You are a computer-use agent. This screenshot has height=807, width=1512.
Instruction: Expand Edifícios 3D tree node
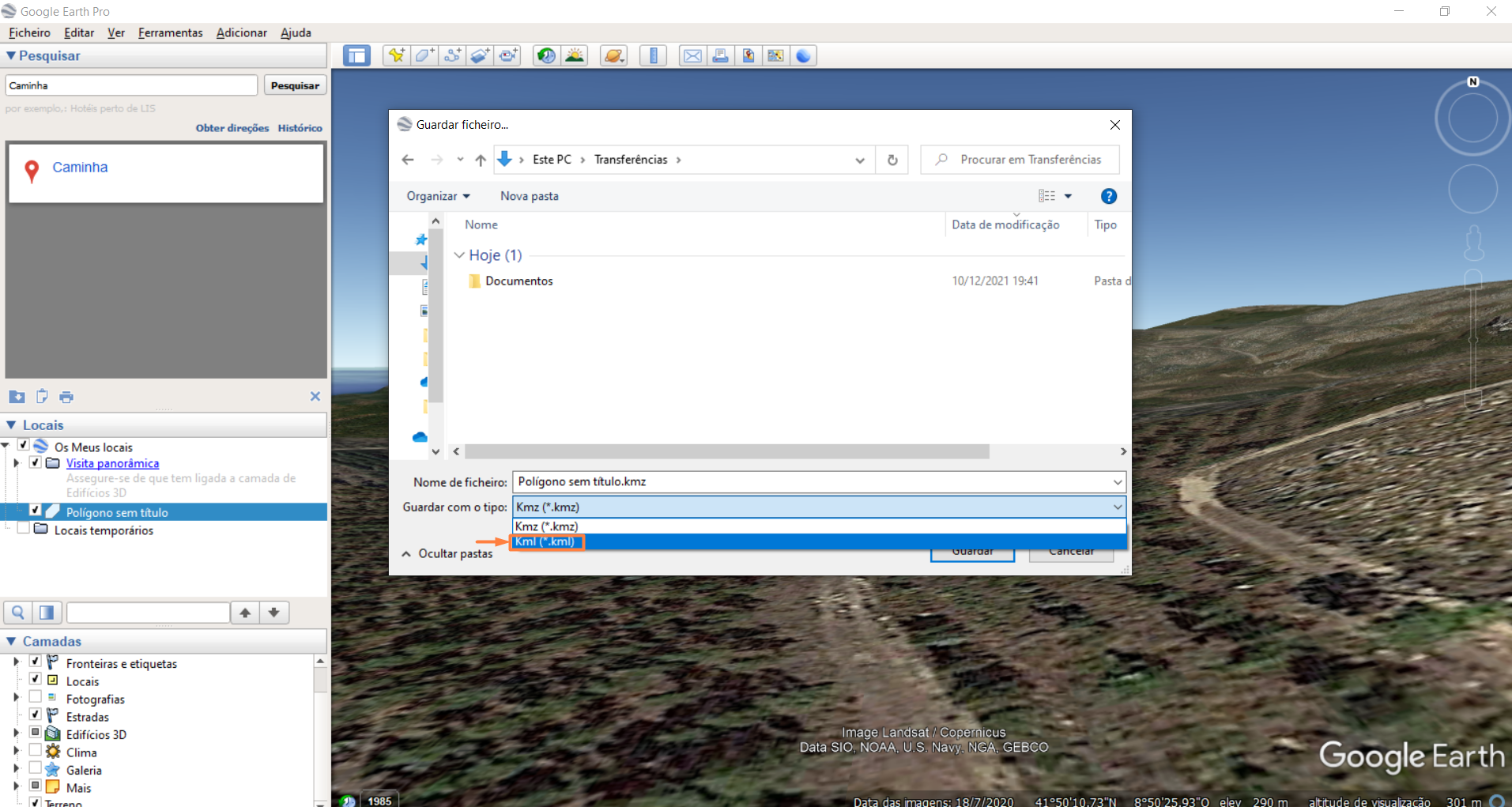(x=16, y=733)
